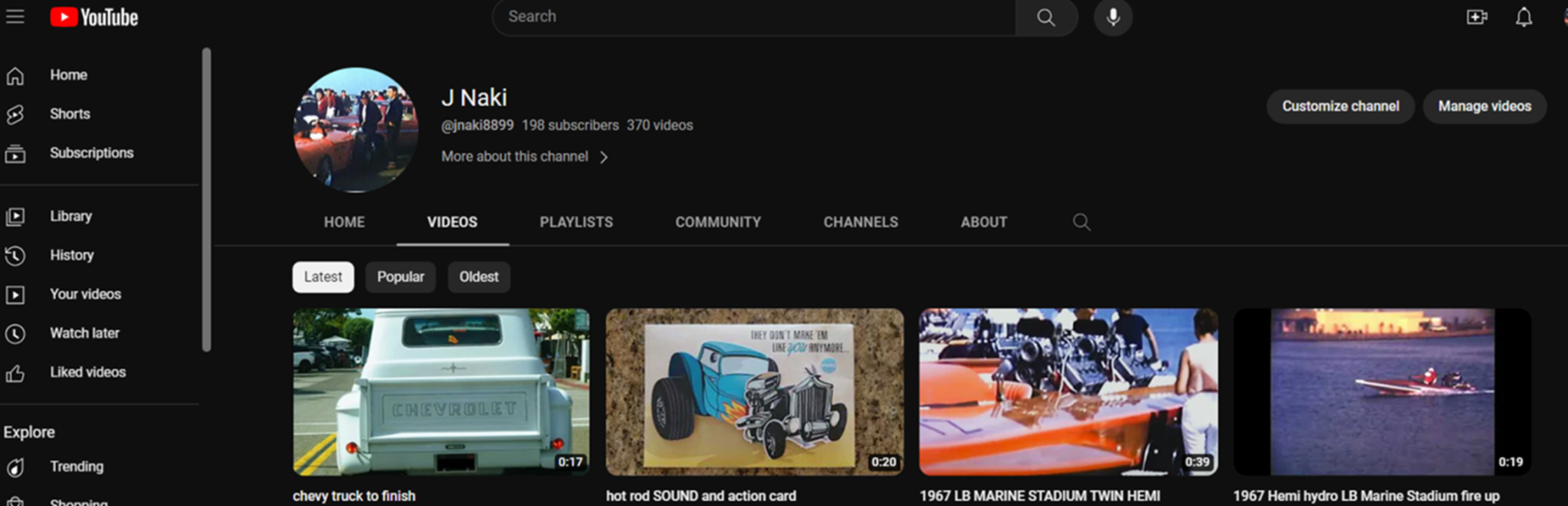
Task: Select the Latest sort chip
Action: click(323, 277)
